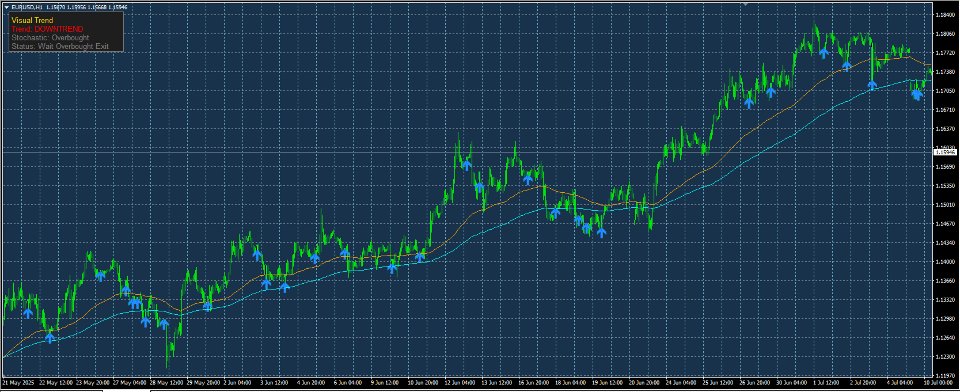Select the first blue buy arrow near 21 May

coord(28,313)
